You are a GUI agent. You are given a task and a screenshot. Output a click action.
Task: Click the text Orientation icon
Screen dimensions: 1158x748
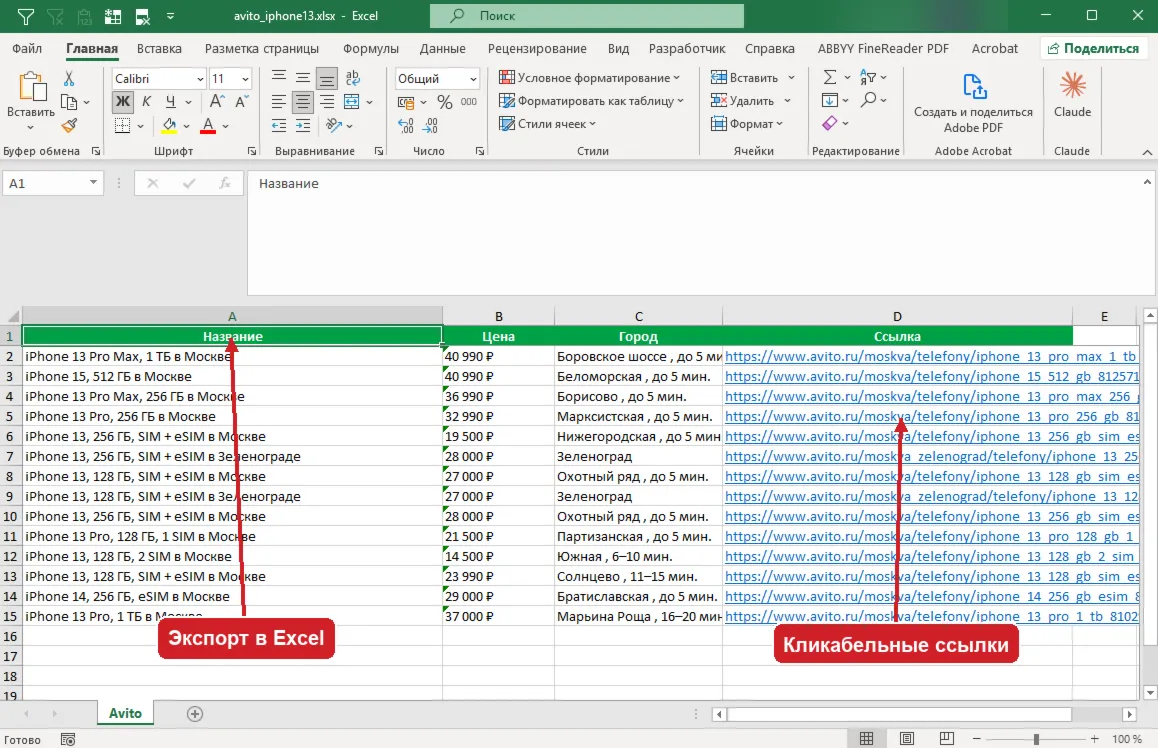pyautogui.click(x=334, y=126)
